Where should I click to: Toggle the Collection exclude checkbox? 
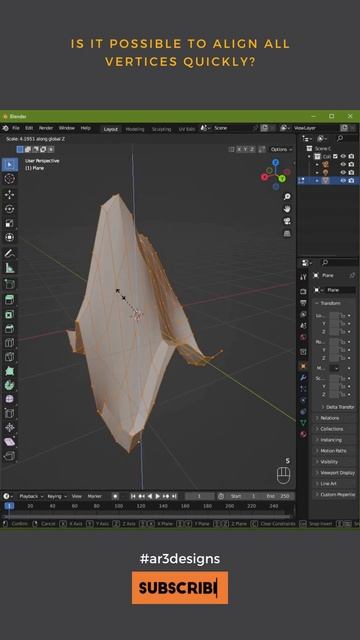pos(336,156)
